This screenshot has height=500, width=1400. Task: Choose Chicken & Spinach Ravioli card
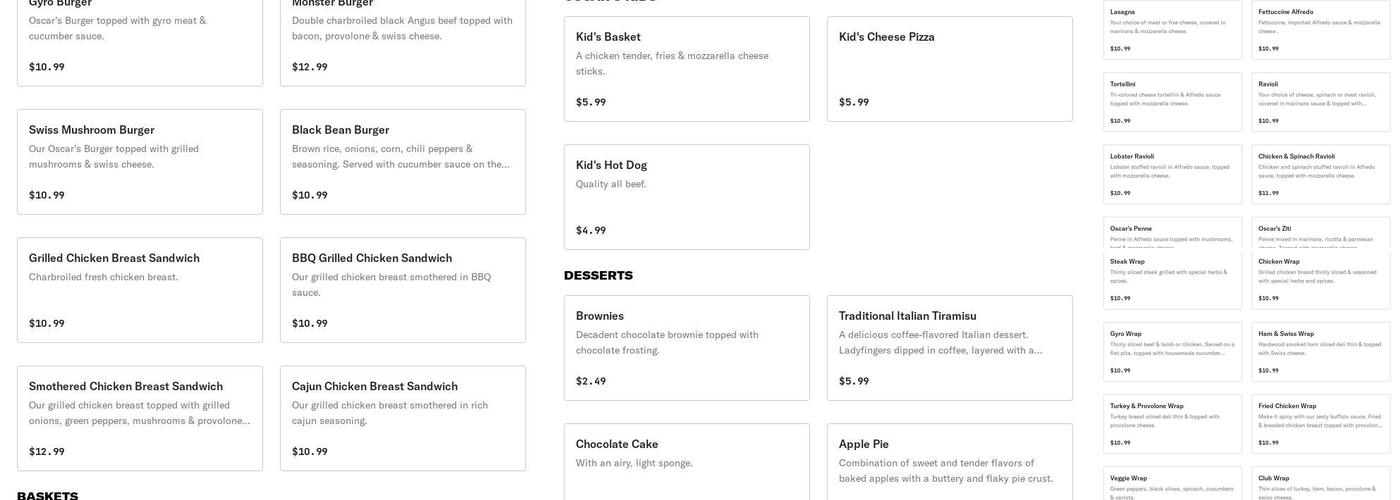coord(1321,174)
